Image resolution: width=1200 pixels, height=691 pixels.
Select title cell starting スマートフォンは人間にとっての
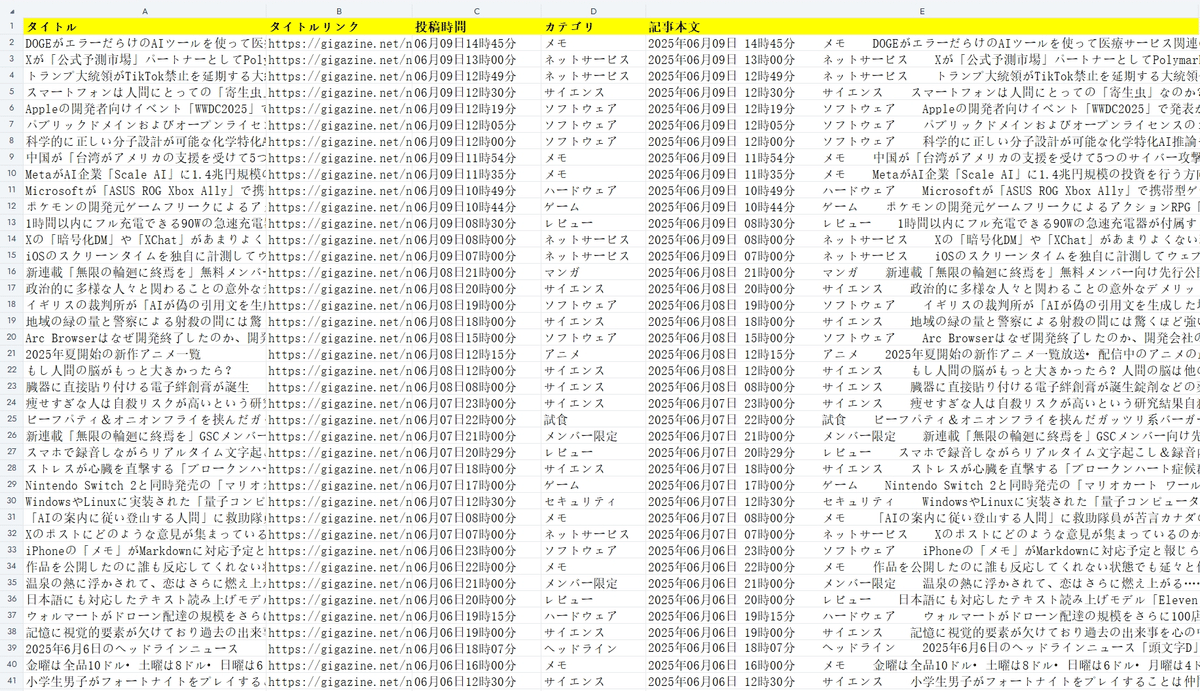click(x=145, y=92)
